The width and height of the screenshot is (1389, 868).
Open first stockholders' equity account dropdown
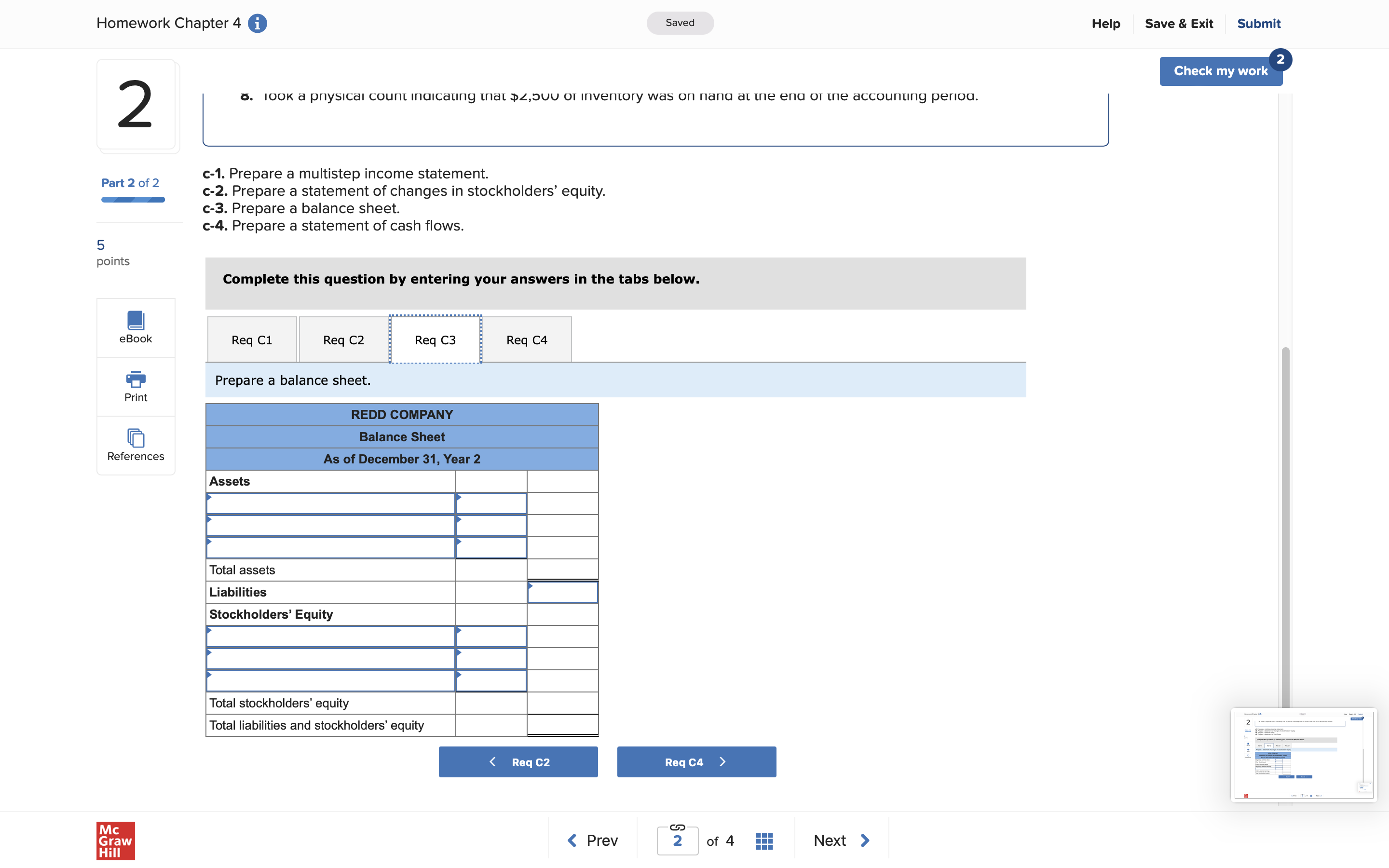(x=330, y=637)
